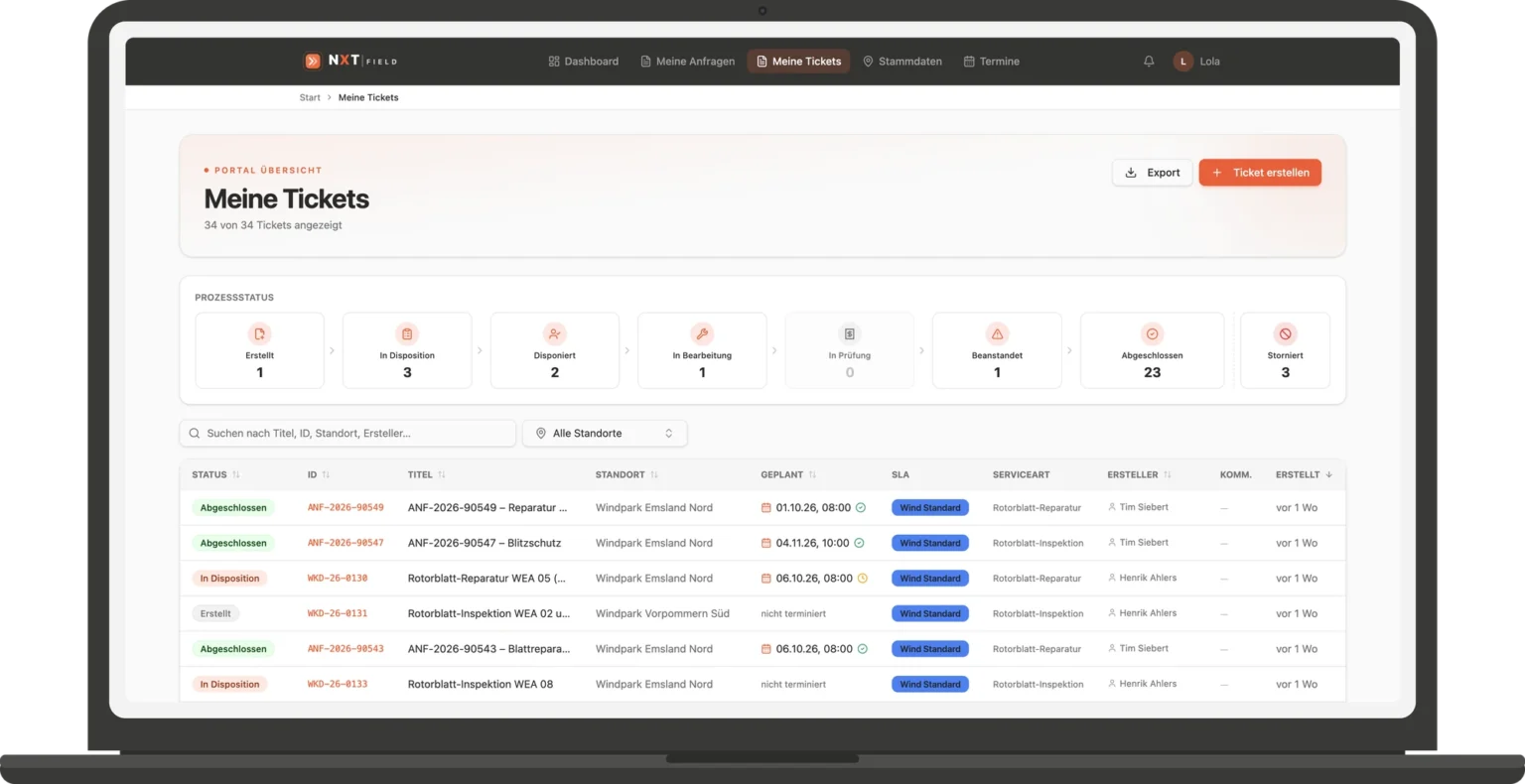Viewport: 1525px width, 784px height.
Task: Switch to the Stammdaten tab
Action: pyautogui.click(x=902, y=62)
